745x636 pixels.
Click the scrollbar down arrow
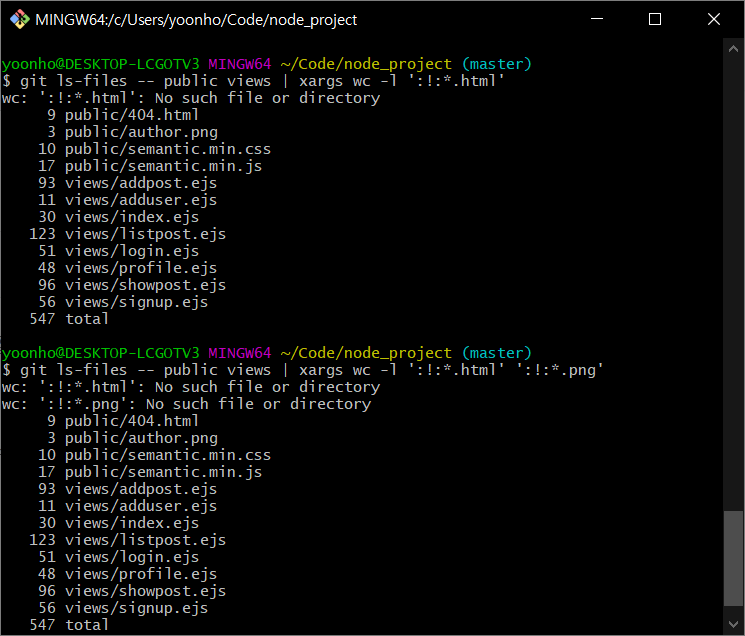point(733,624)
